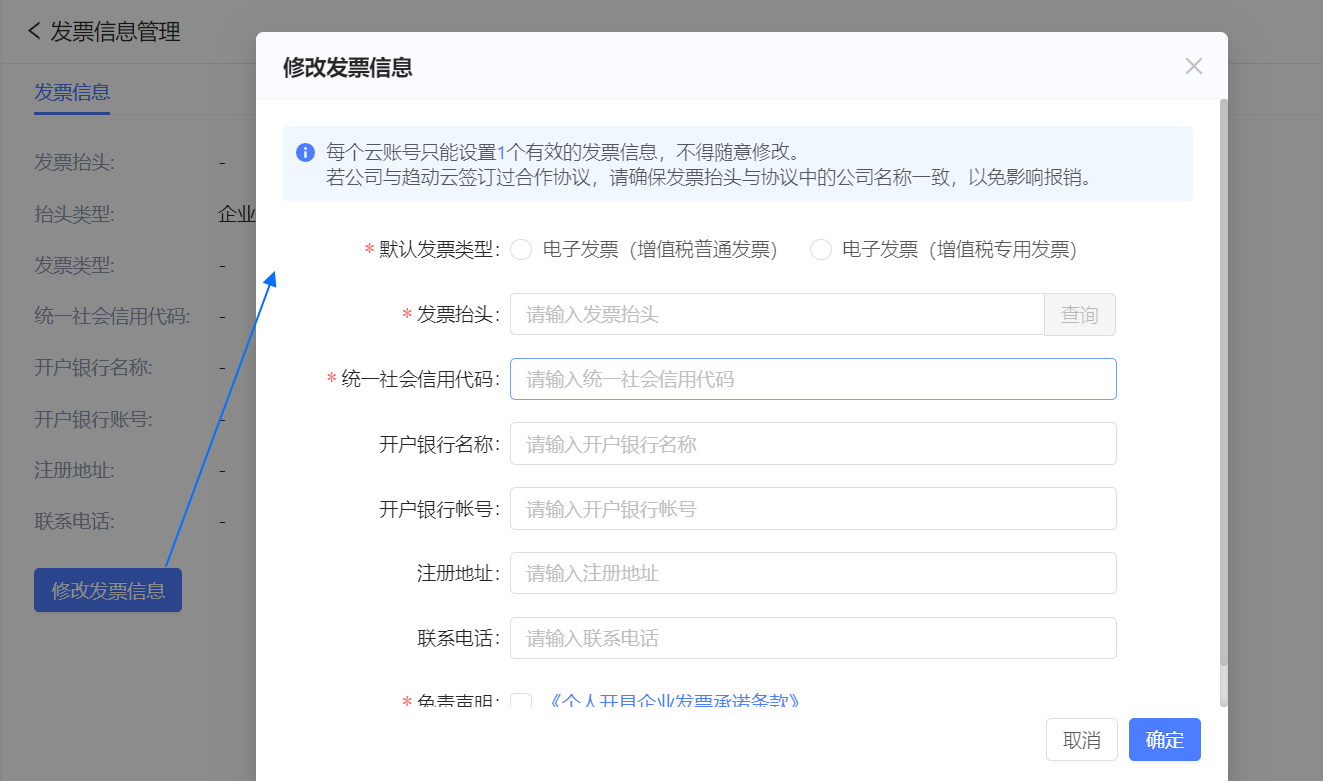This screenshot has height=781, width=1323.
Task: Select 电子发票（增值税普通发票） radio option
Action: 521,250
